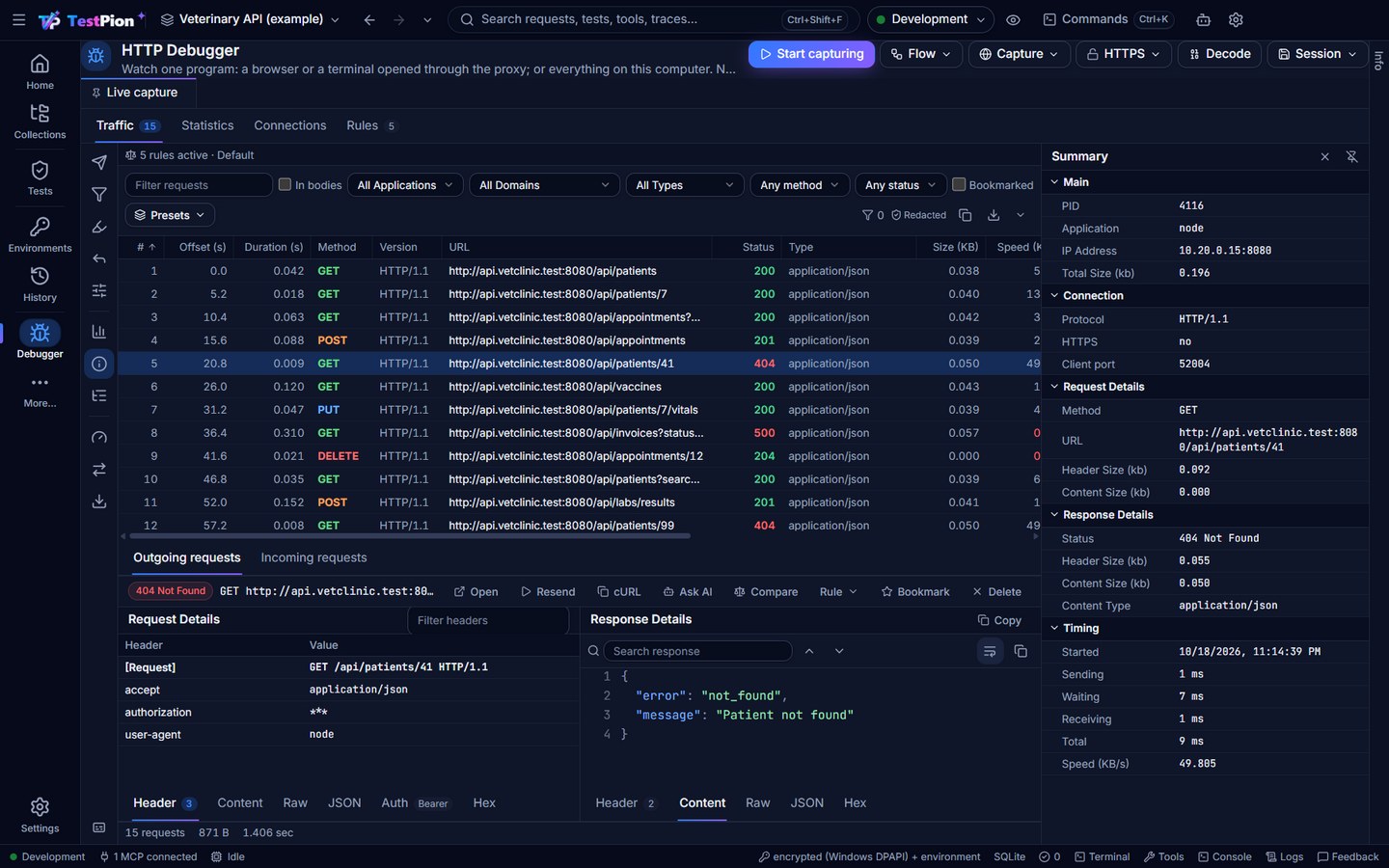The height and width of the screenshot is (868, 1389).
Task: Open More sidebar options
Action: tap(40, 391)
